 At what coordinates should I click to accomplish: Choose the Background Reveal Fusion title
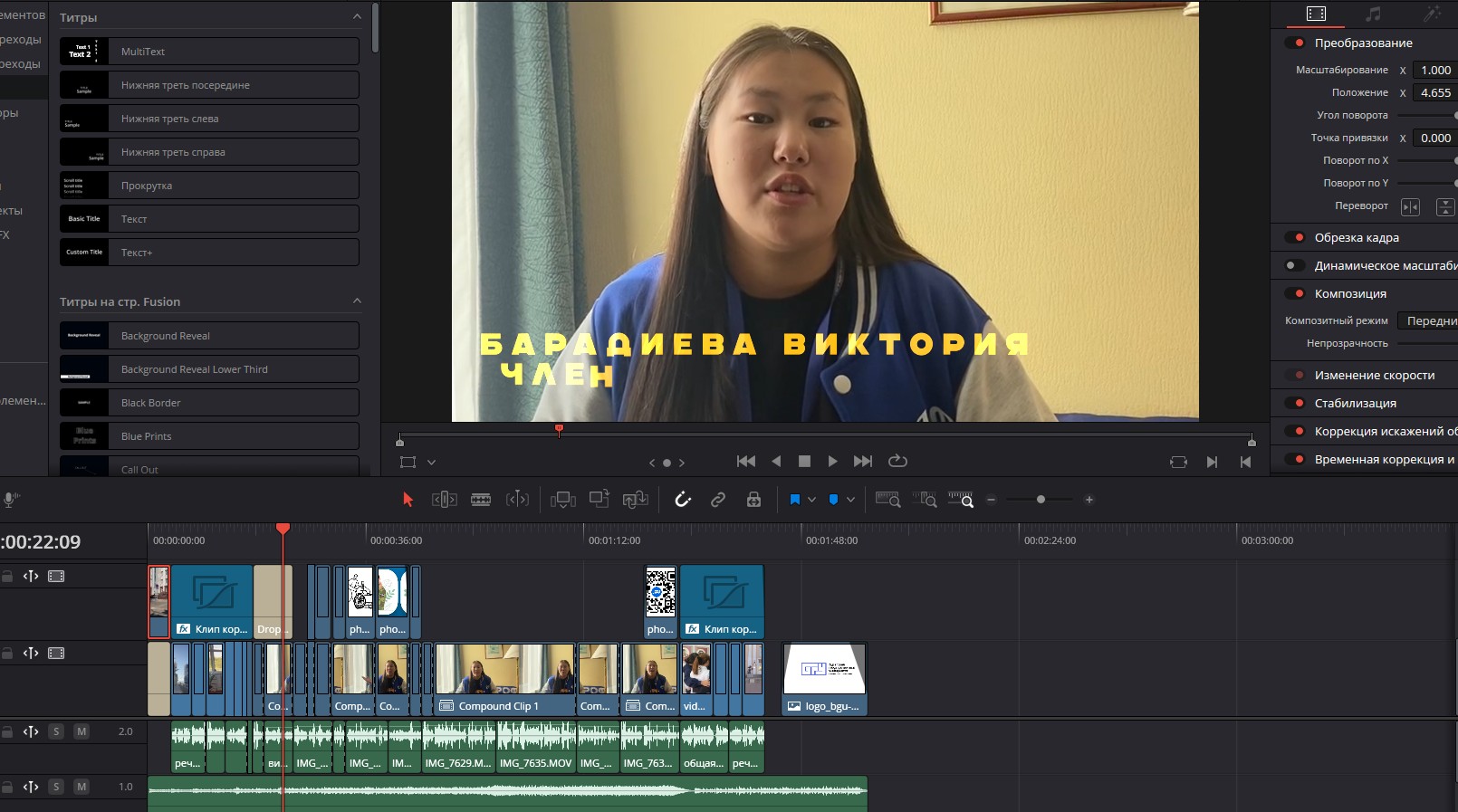point(209,336)
